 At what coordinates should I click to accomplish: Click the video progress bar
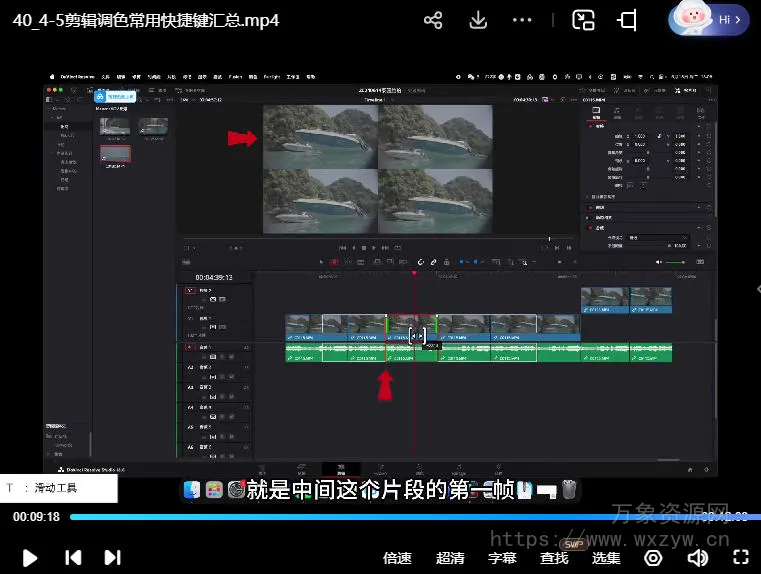tap(400, 517)
